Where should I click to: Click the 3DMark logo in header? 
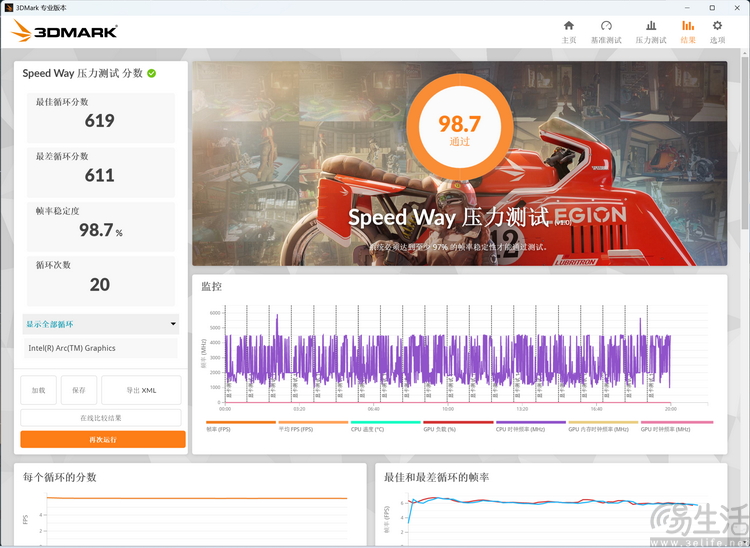click(64, 31)
